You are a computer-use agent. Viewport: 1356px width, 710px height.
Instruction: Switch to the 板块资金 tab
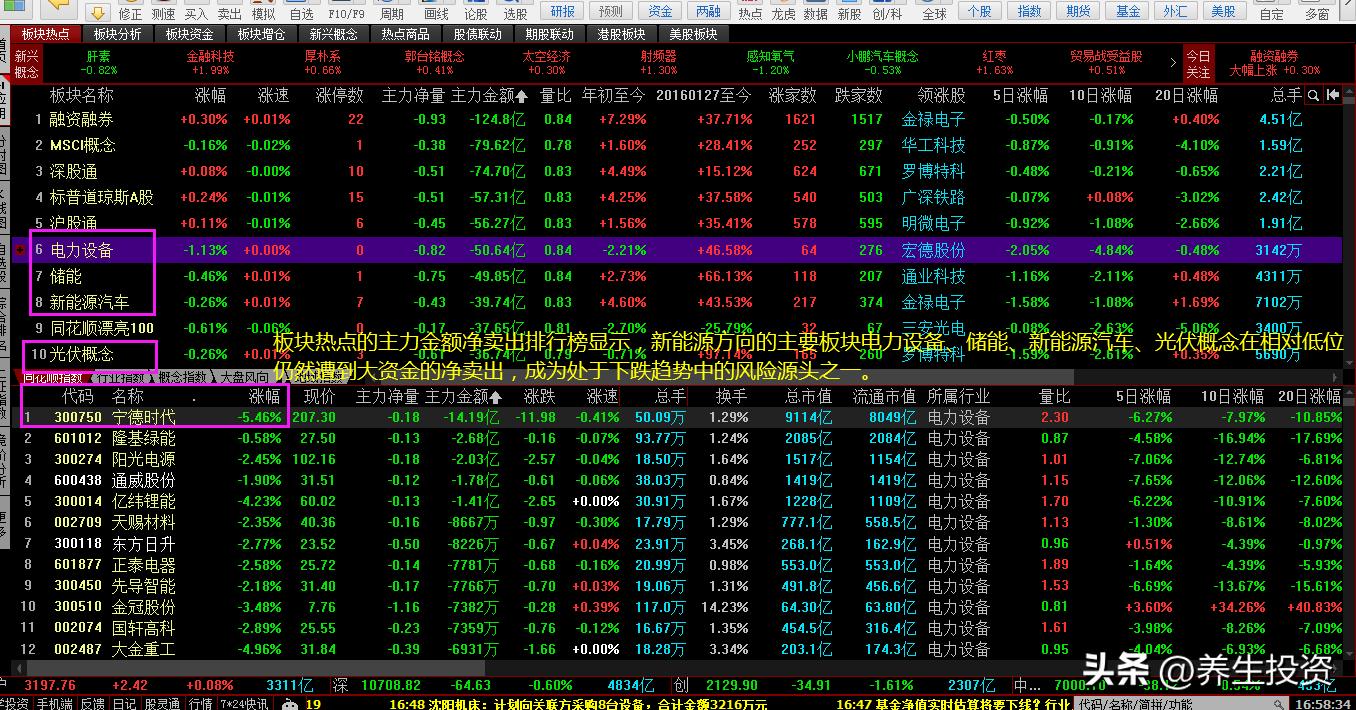point(190,34)
